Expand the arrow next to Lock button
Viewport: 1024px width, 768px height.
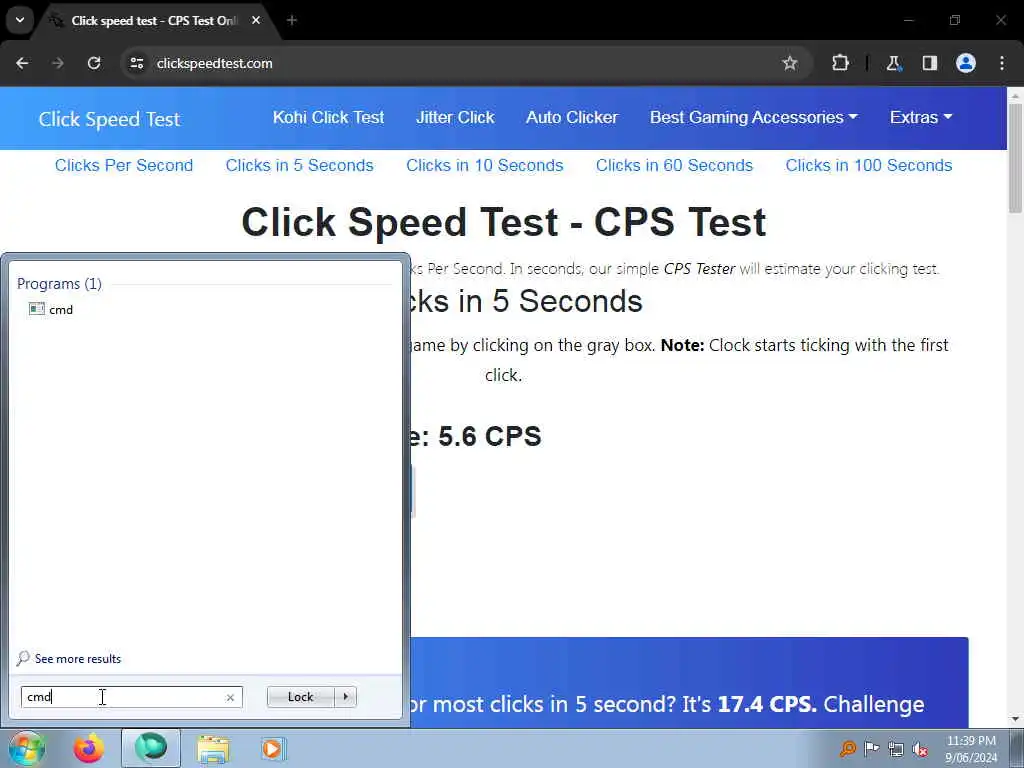tap(345, 697)
